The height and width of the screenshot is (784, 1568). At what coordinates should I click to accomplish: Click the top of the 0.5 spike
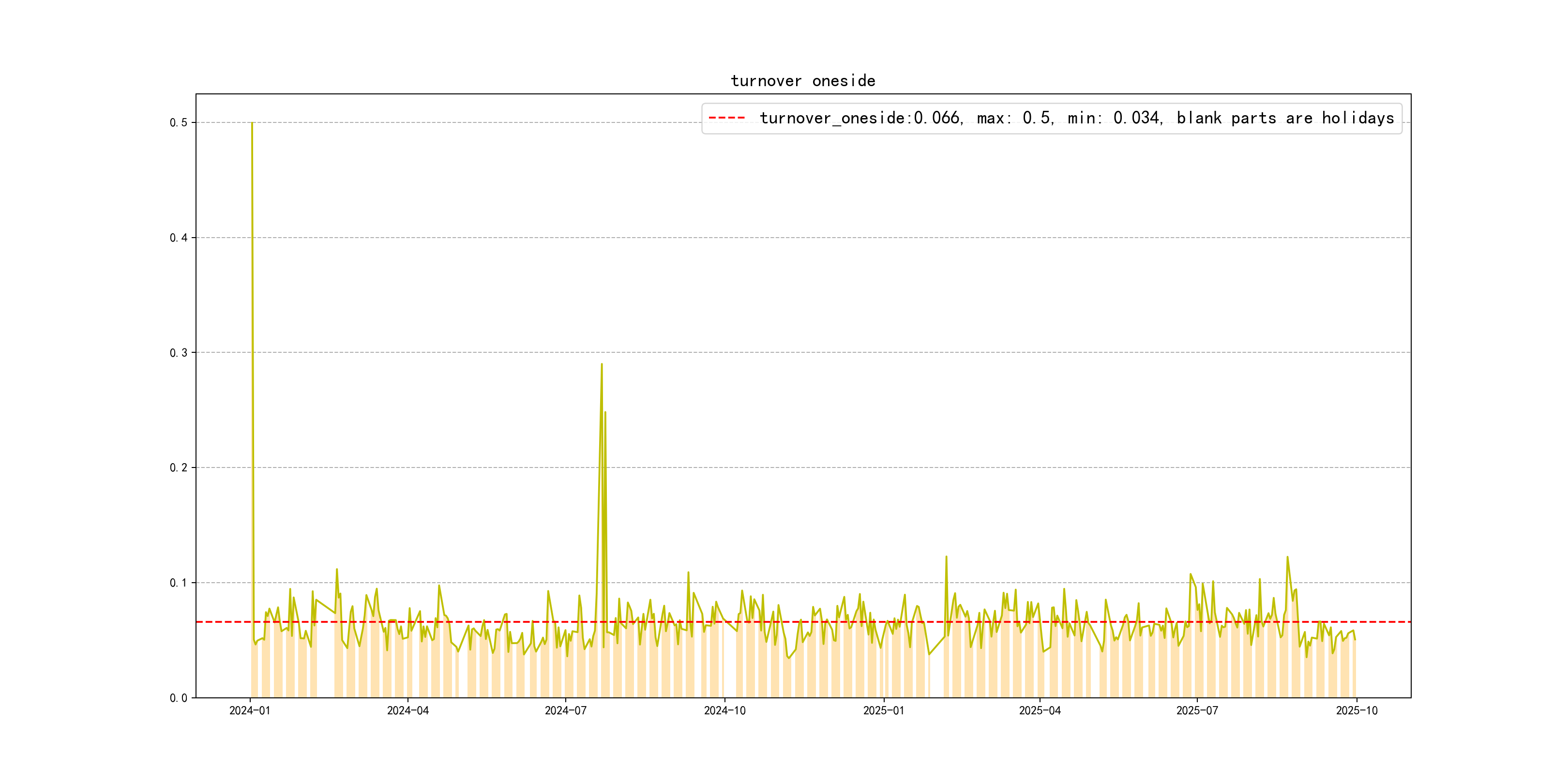tap(252, 123)
